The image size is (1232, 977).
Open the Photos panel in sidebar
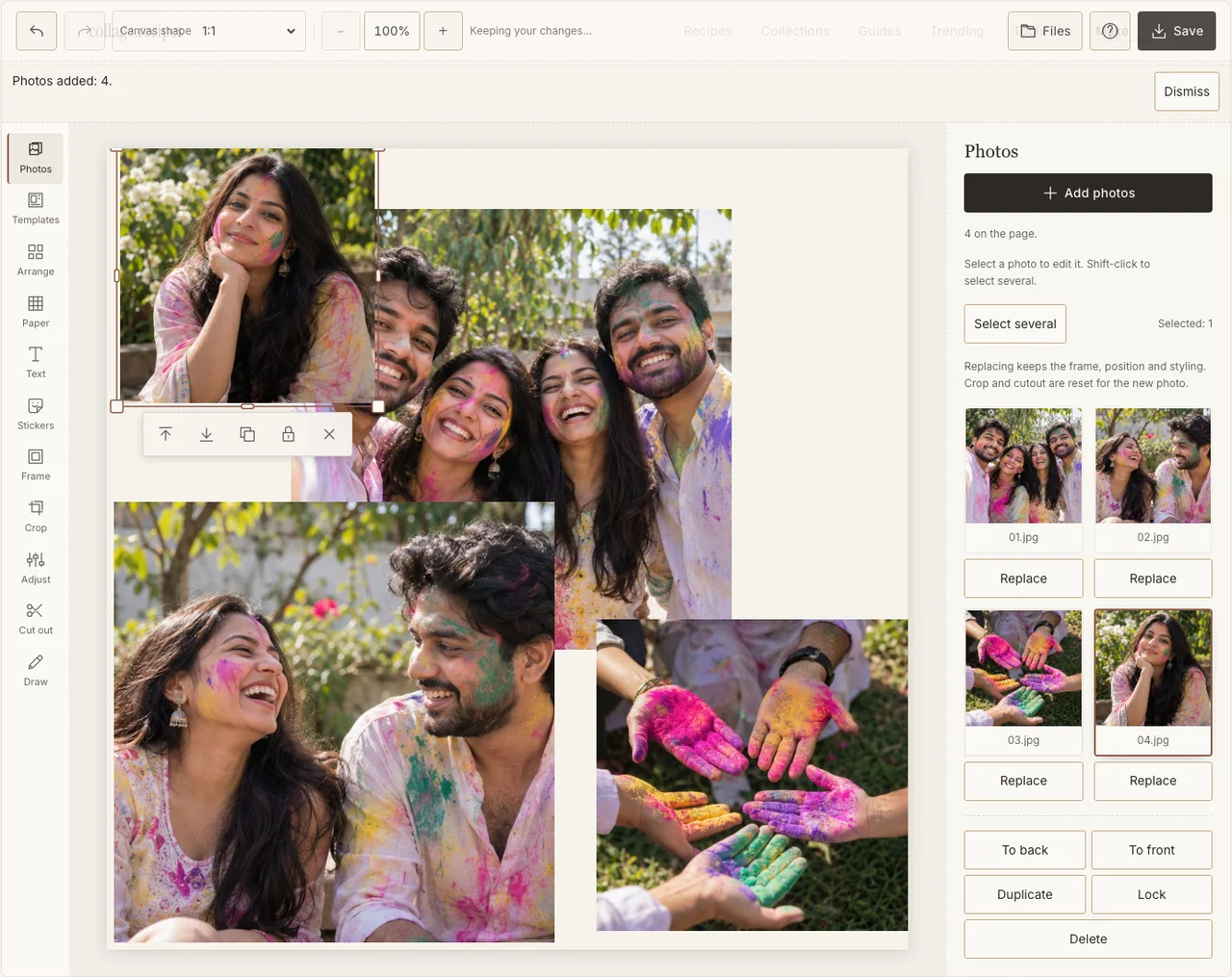36,158
